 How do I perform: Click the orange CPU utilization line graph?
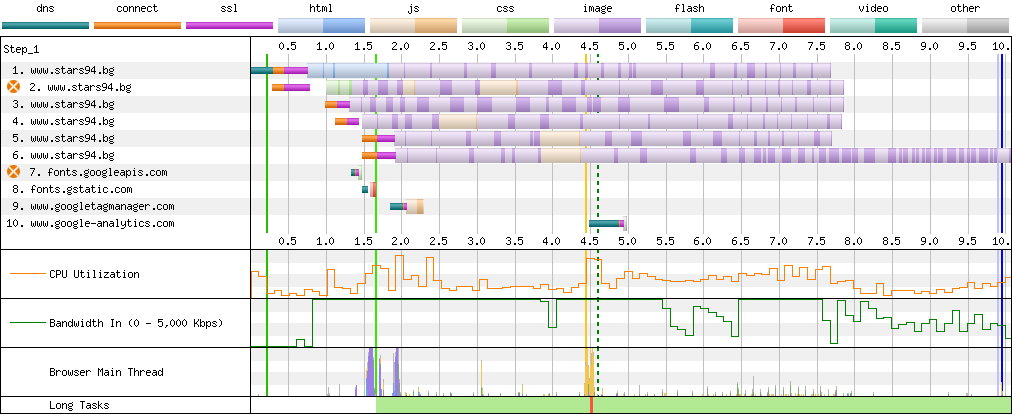[629, 276]
